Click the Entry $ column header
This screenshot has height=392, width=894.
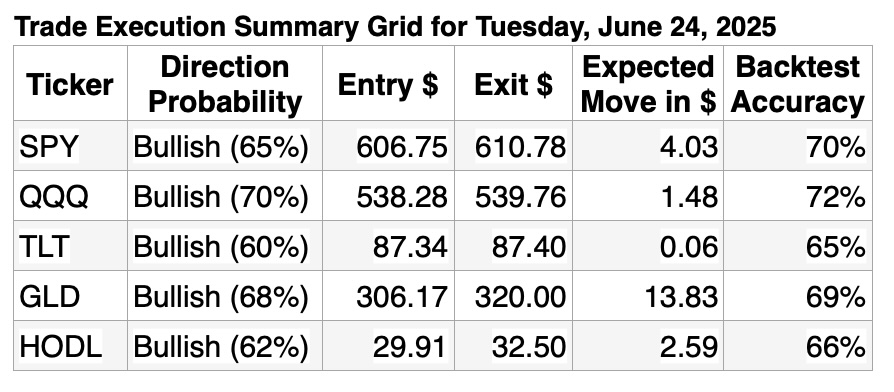(x=388, y=84)
